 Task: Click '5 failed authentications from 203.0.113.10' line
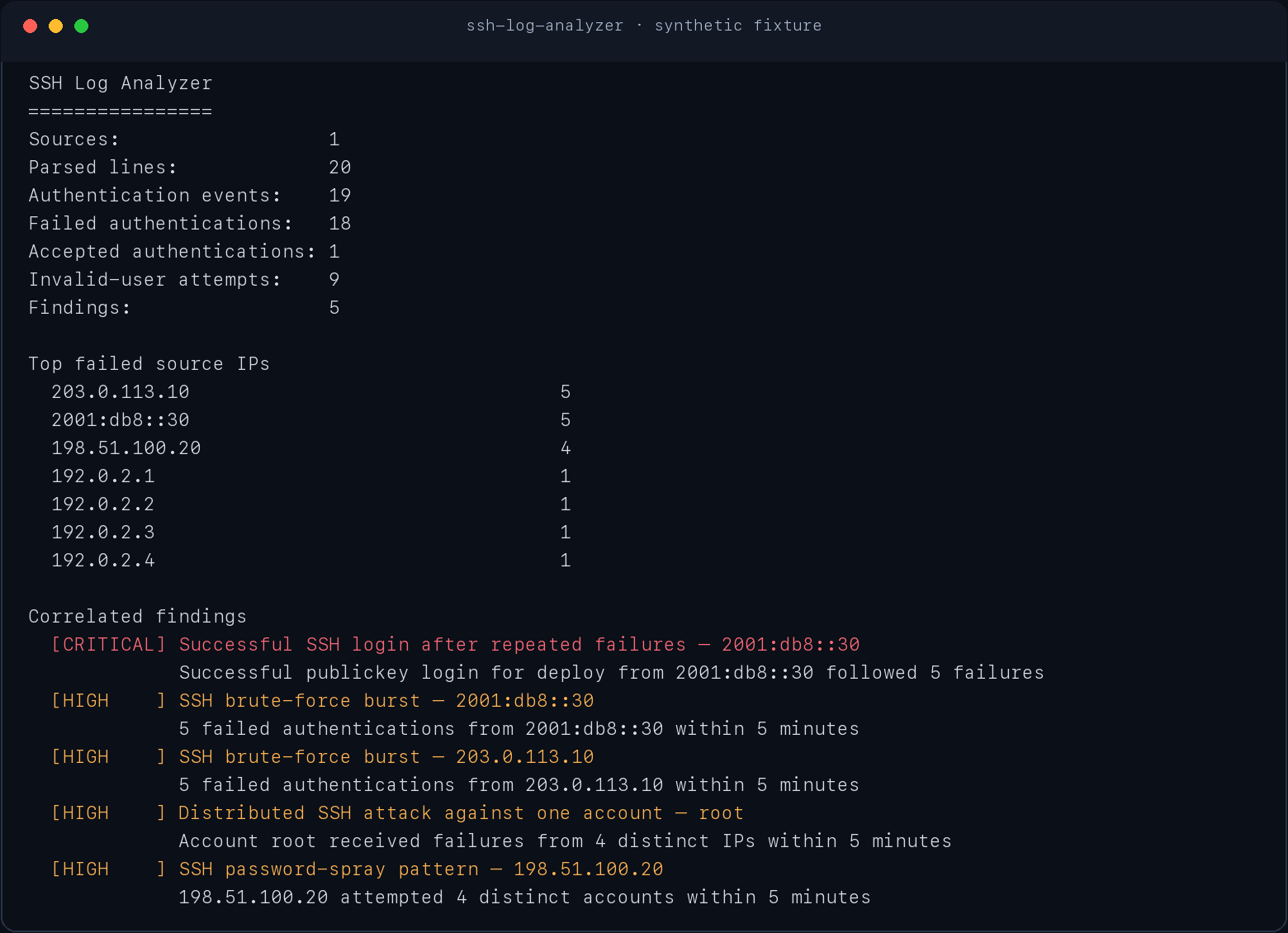coord(519,785)
